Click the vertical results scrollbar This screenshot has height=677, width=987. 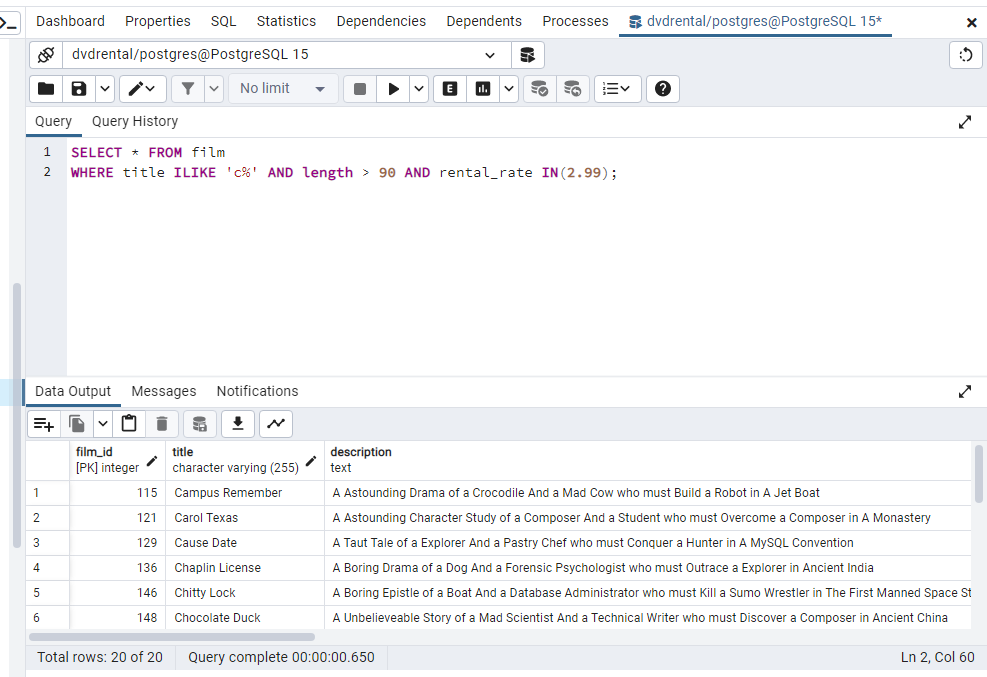pyautogui.click(x=978, y=474)
